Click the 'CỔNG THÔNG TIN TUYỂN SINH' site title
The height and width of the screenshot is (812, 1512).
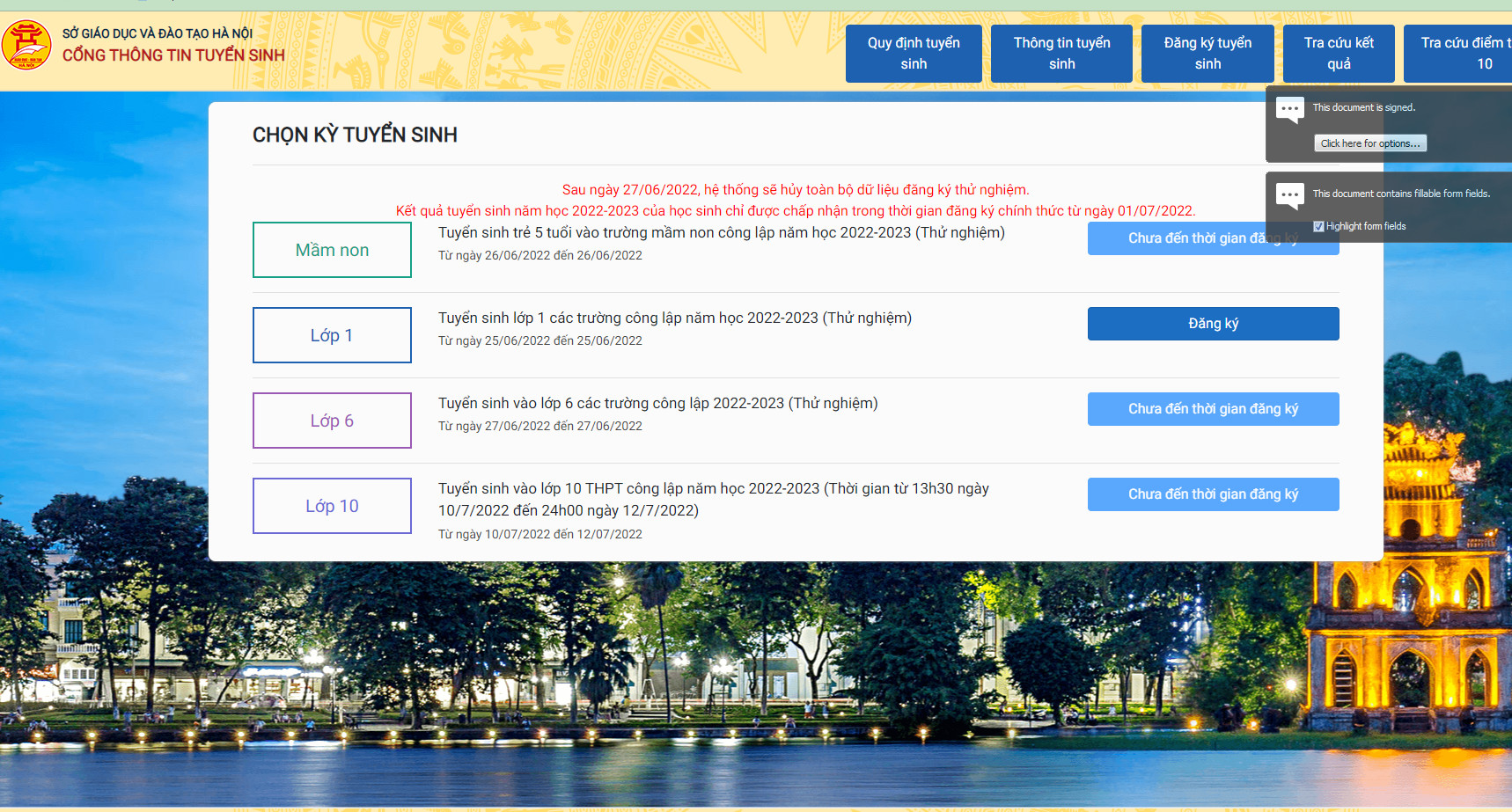point(173,55)
